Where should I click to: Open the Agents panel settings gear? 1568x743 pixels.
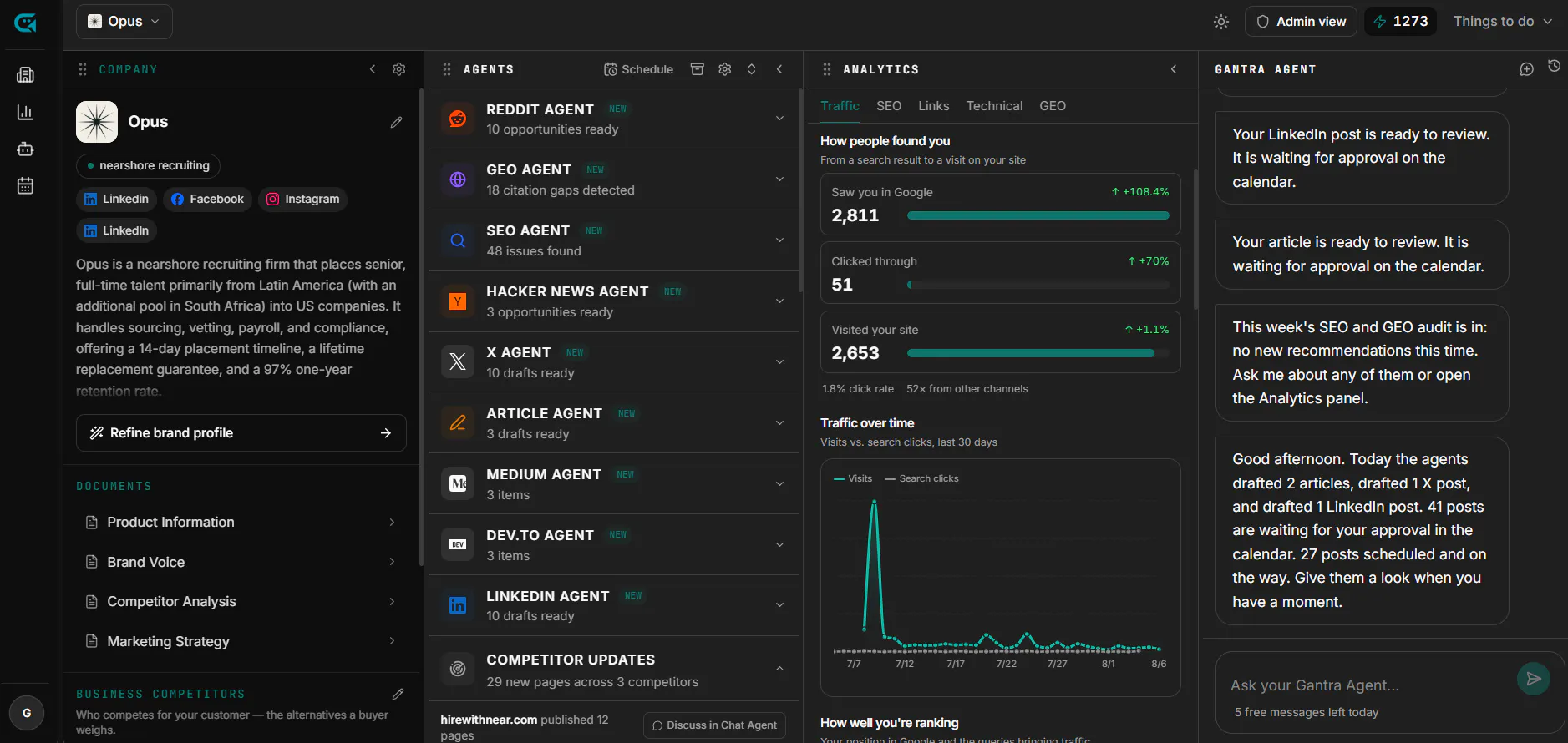(725, 69)
